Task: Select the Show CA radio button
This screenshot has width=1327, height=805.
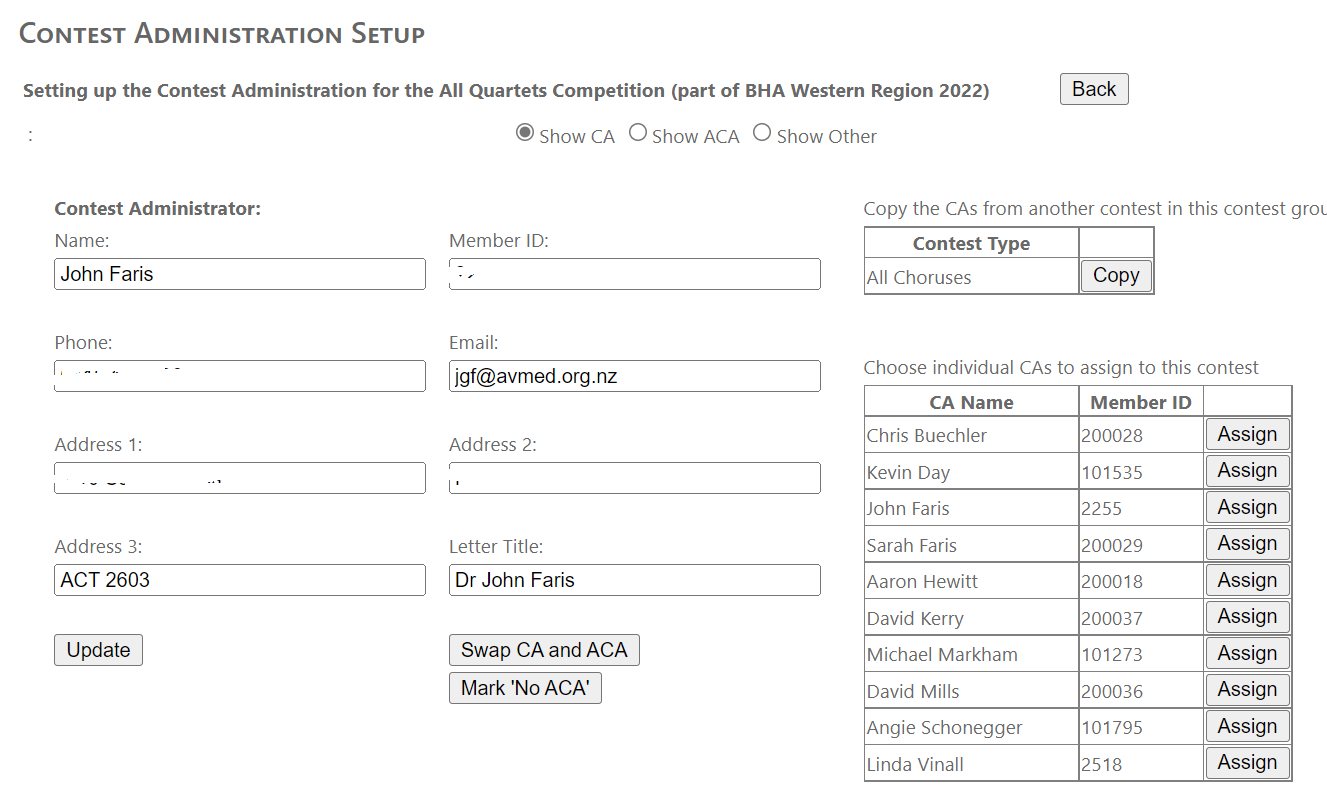Action: point(525,133)
